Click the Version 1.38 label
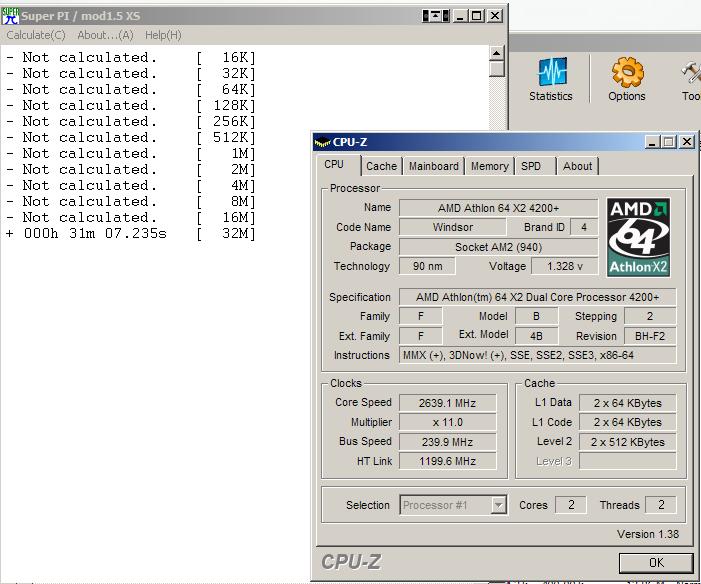This screenshot has width=701, height=584. [x=648, y=534]
